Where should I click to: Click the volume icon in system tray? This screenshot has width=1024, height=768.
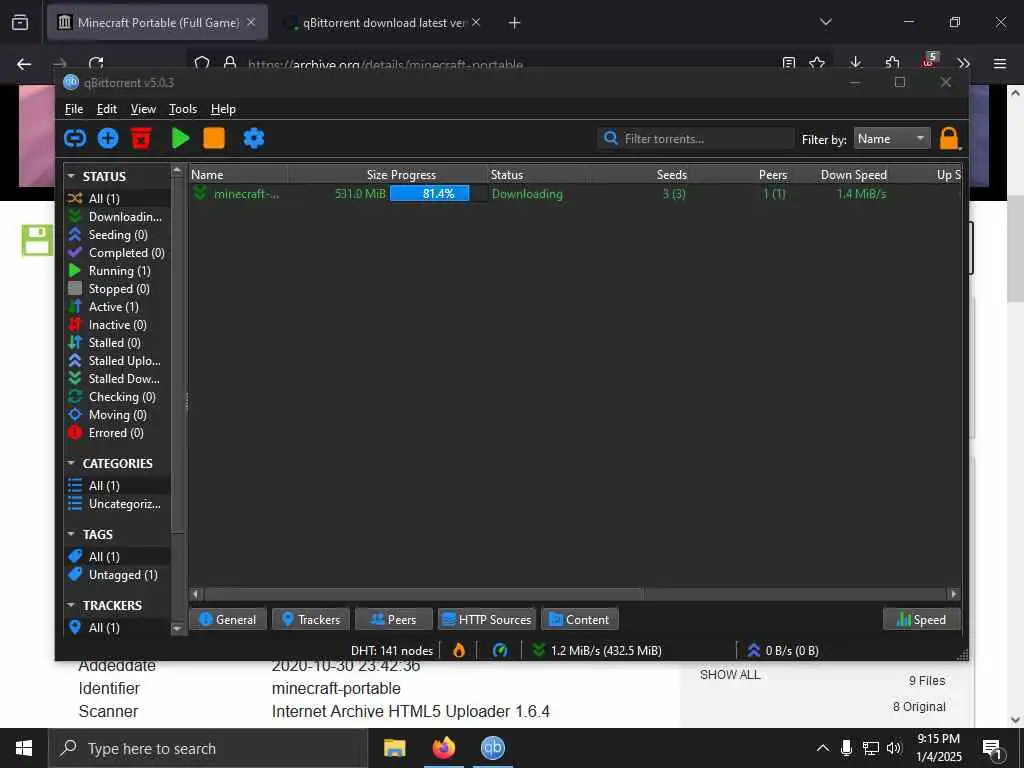894,748
